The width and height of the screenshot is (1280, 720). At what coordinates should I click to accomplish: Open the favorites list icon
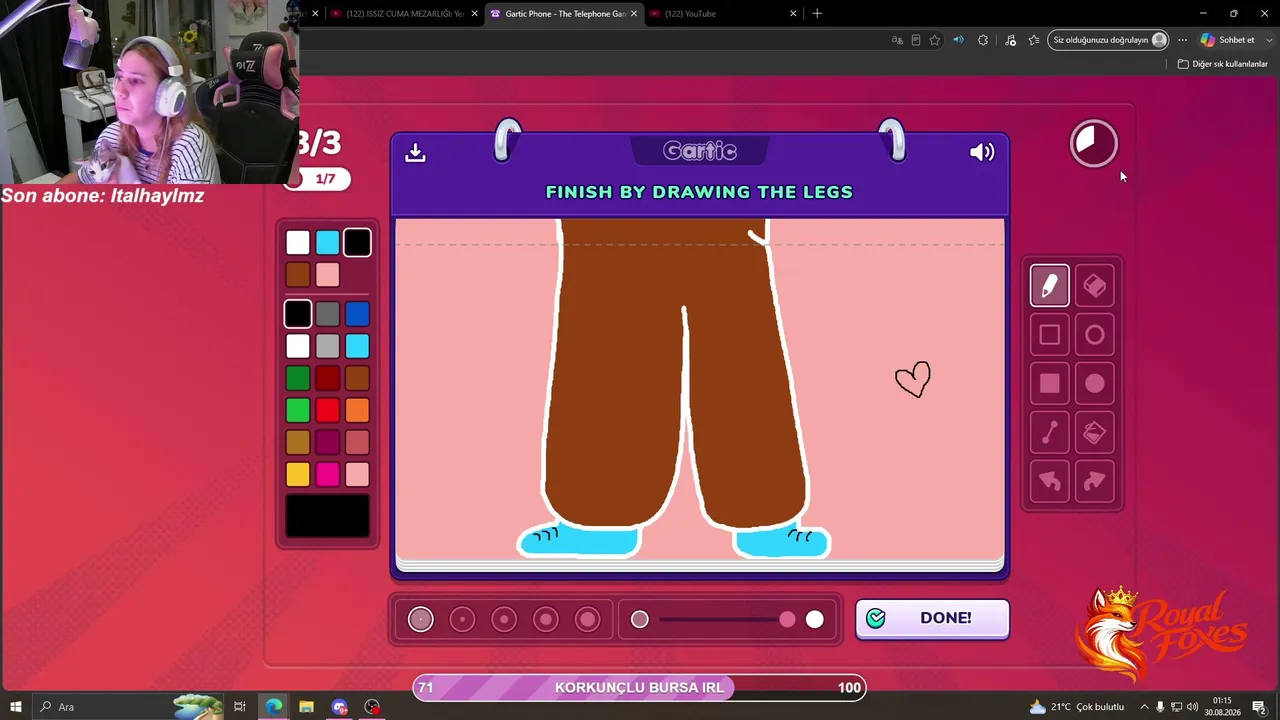pyautogui.click(x=1034, y=40)
